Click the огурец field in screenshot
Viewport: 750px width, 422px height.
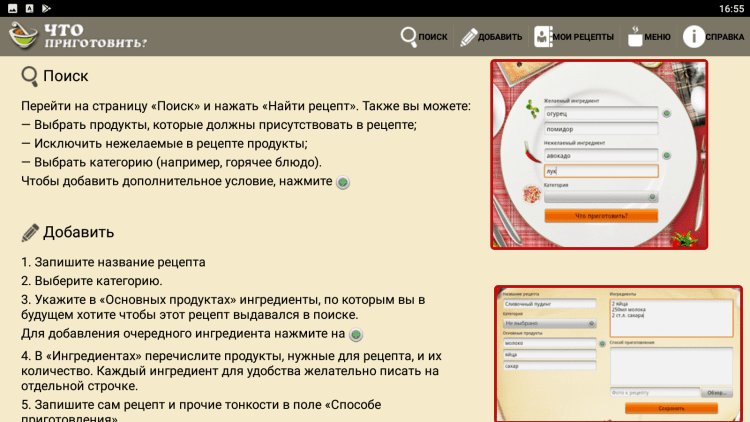601,114
